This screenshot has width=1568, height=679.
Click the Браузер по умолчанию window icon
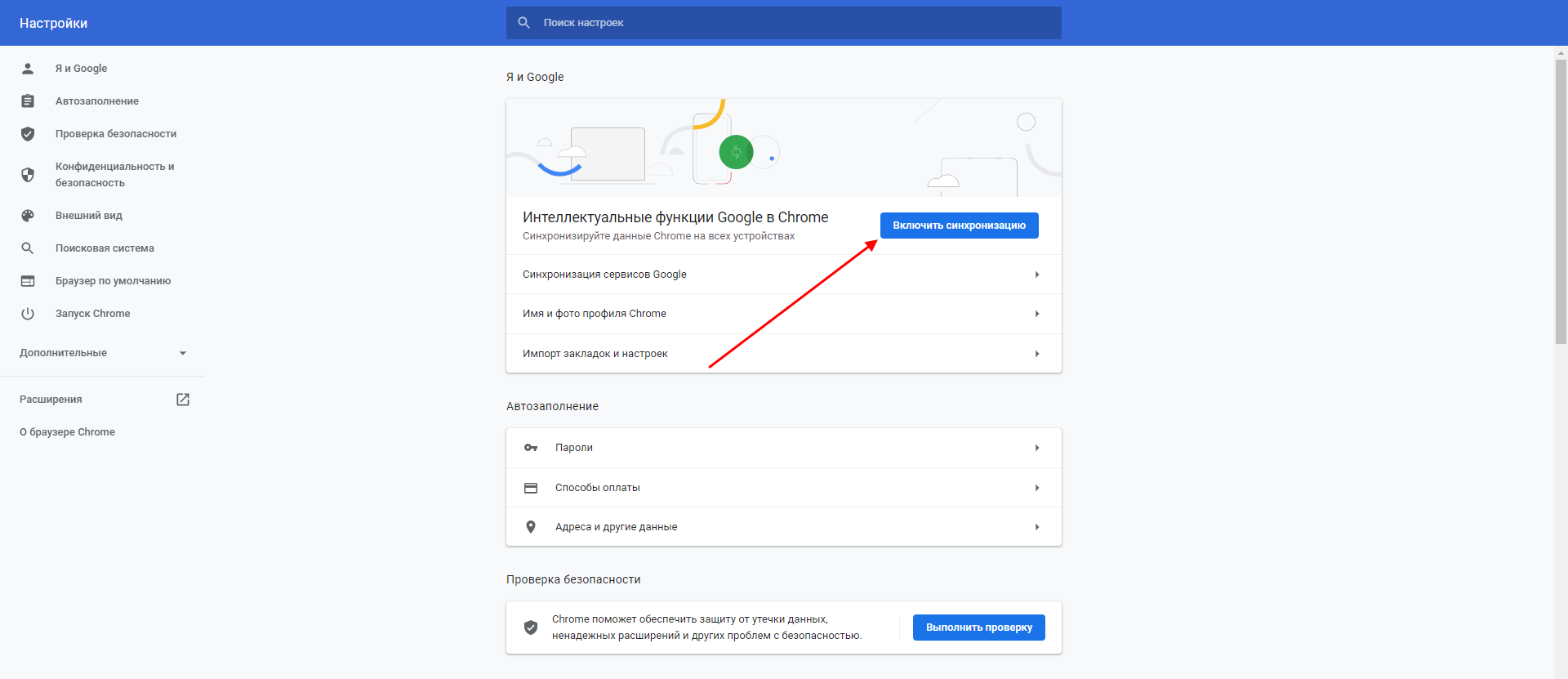click(x=28, y=281)
